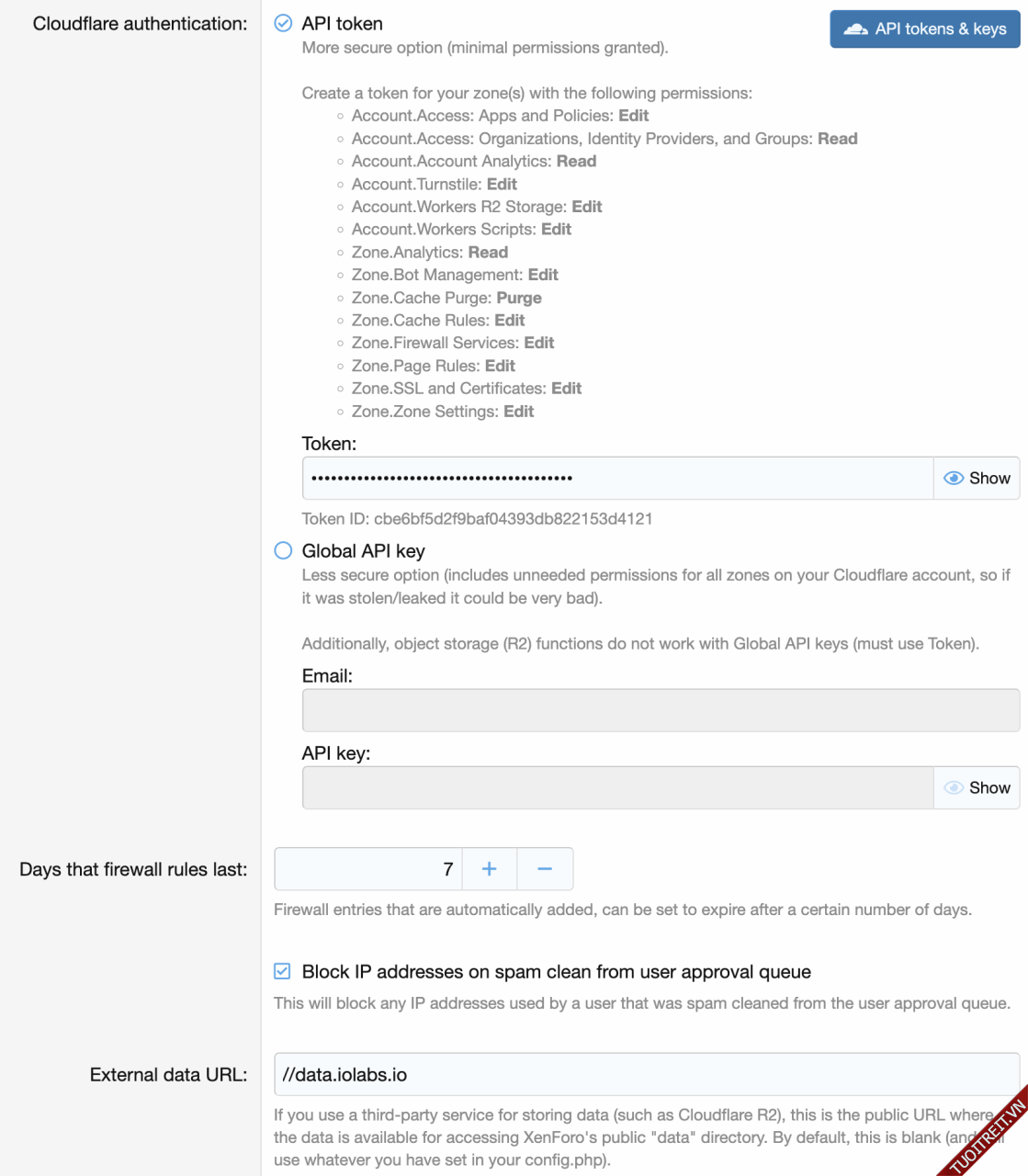This screenshot has height=1176, width=1028.
Task: Click the External data URL field
Action: 646,1075
